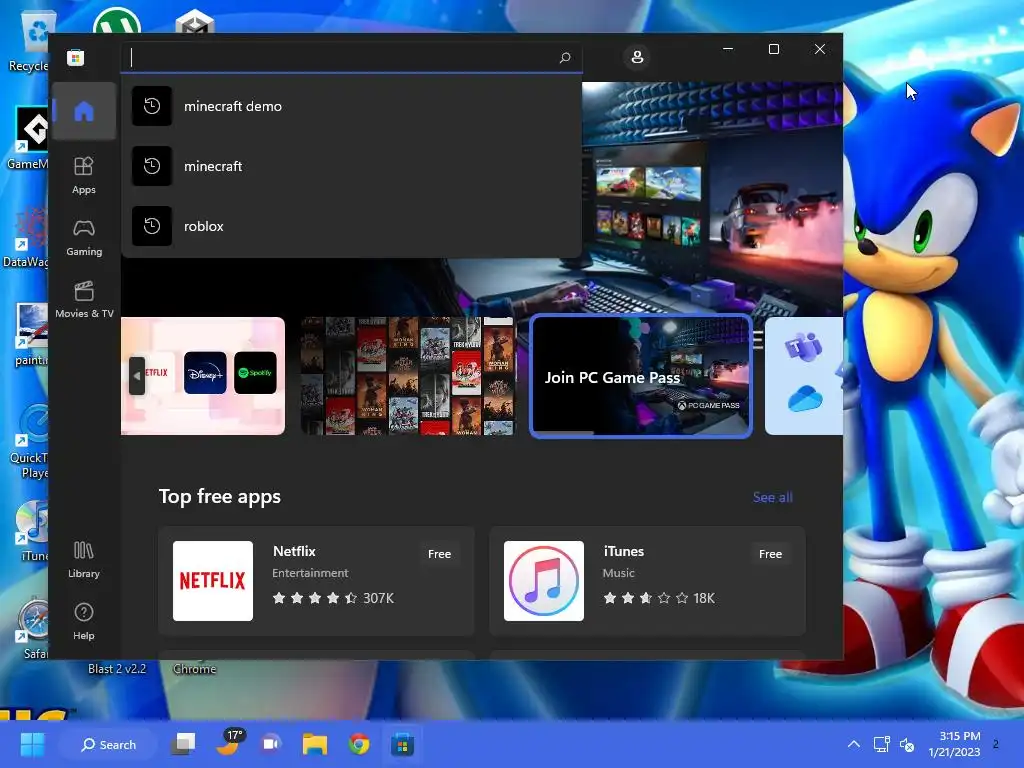1024x768 pixels.
Task: Open weather widget on taskbar
Action: [x=229, y=743]
